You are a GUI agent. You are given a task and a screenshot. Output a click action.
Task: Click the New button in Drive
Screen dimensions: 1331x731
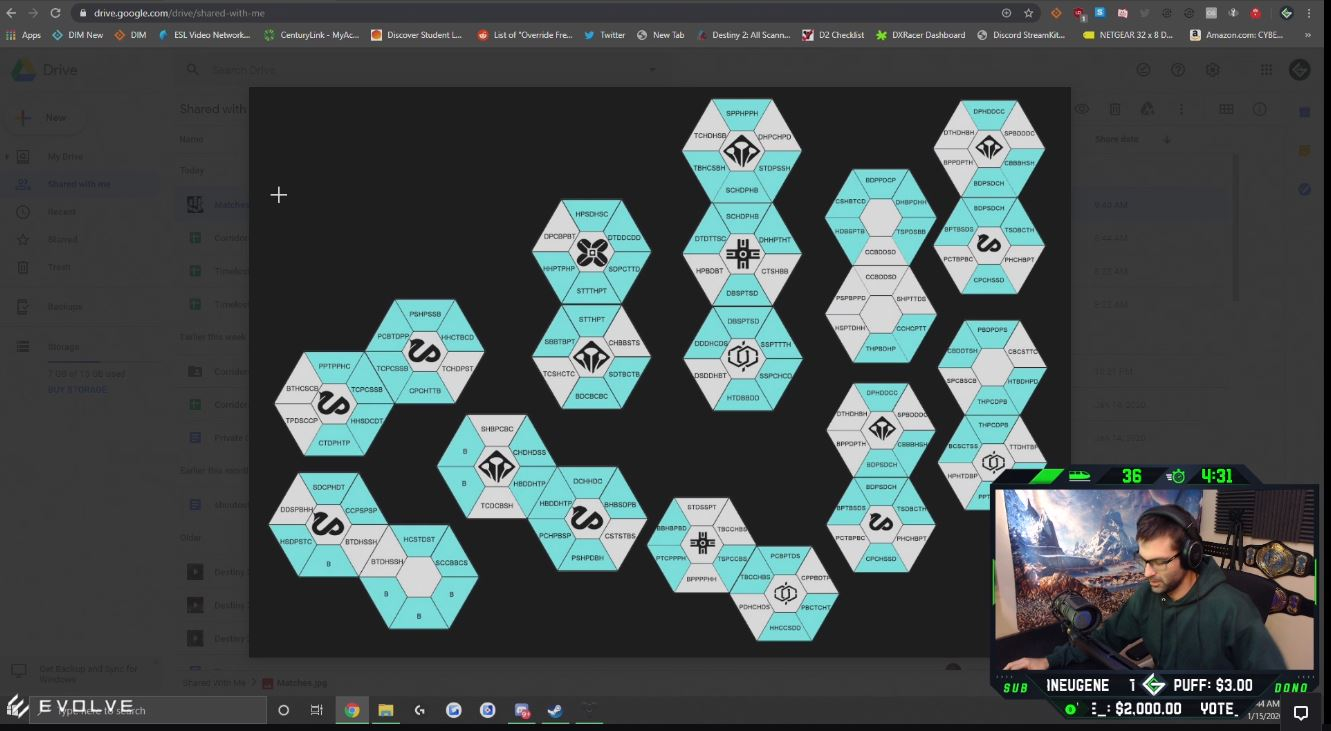tap(43, 117)
